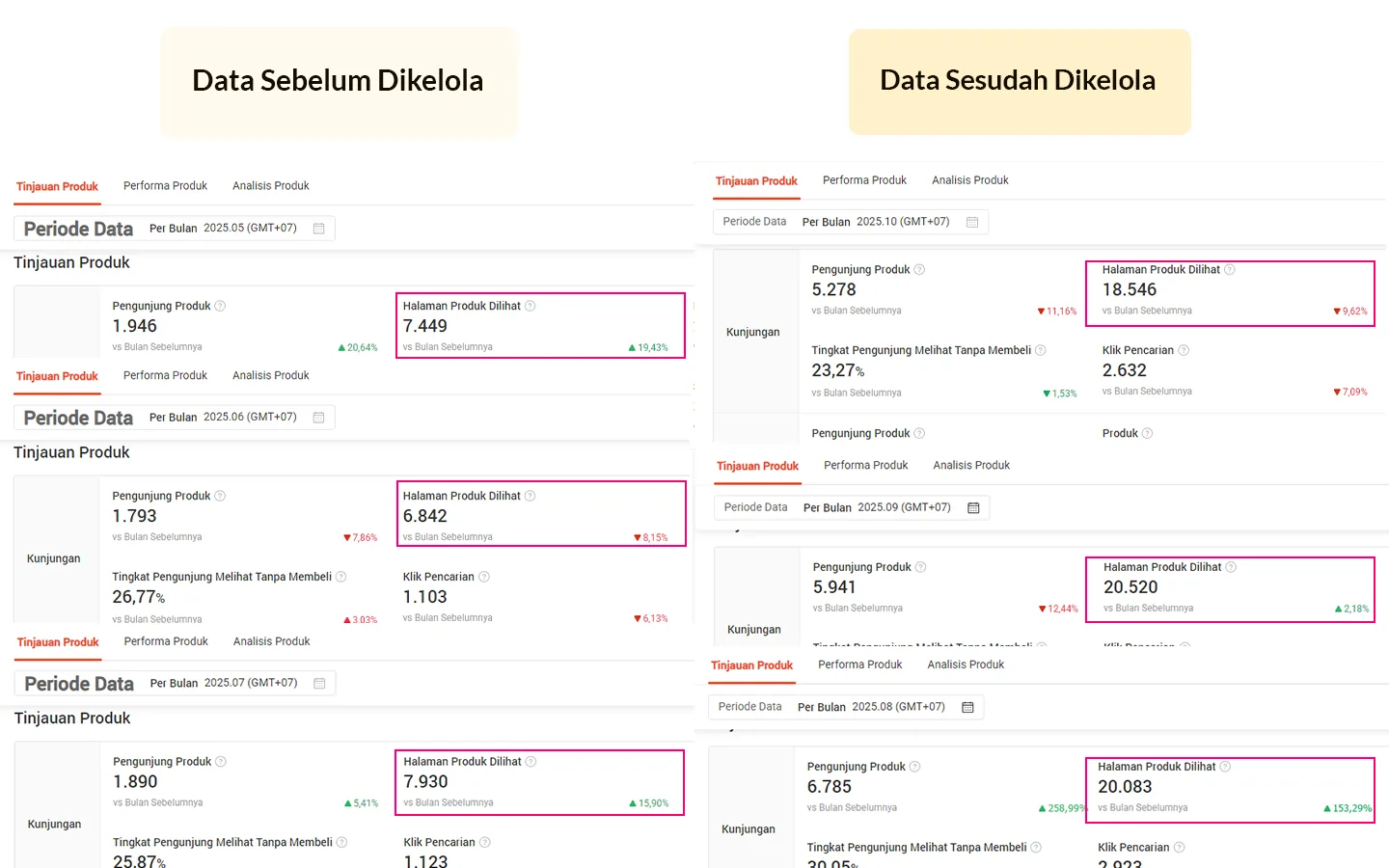Show help for Halaman Produk Dilihat 6.842
1389x868 pixels.
(x=530, y=496)
